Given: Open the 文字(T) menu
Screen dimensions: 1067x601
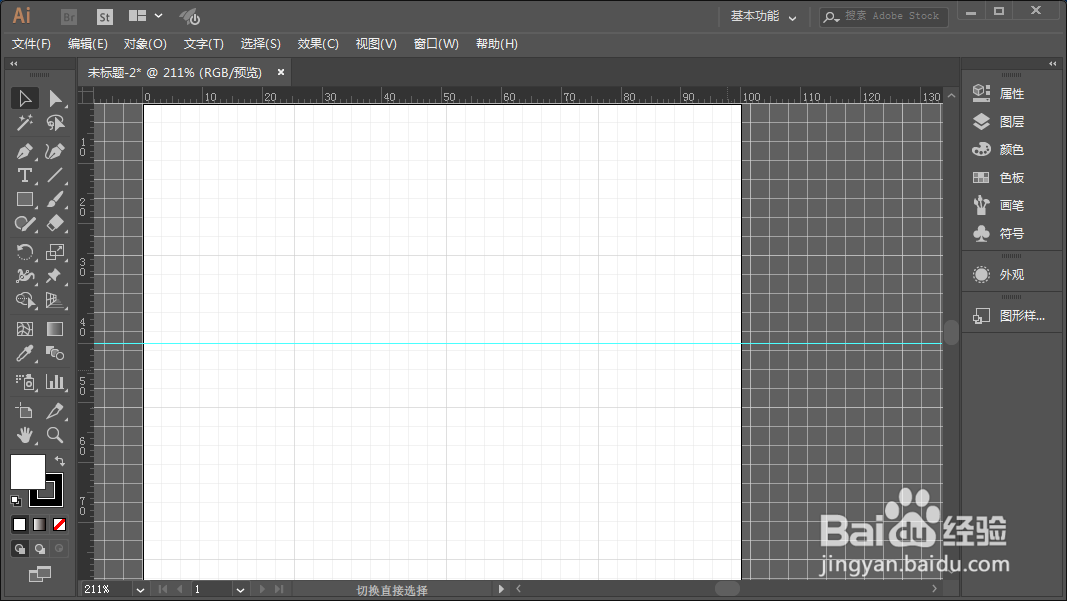Looking at the screenshot, I should (203, 44).
